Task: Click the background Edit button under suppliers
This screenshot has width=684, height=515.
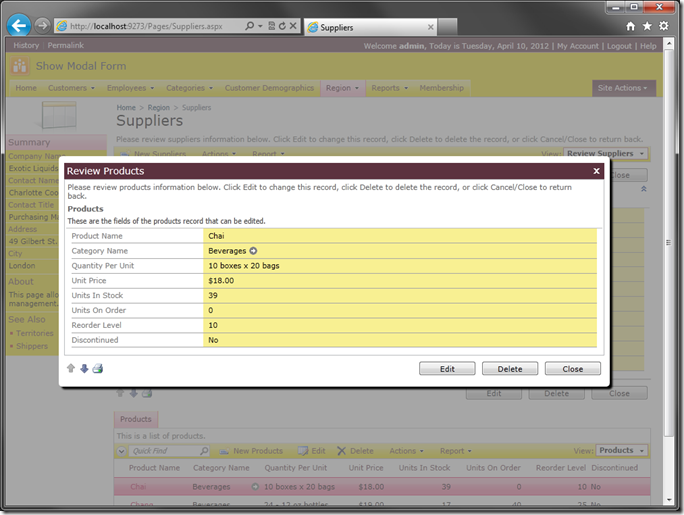Action: 494,393
